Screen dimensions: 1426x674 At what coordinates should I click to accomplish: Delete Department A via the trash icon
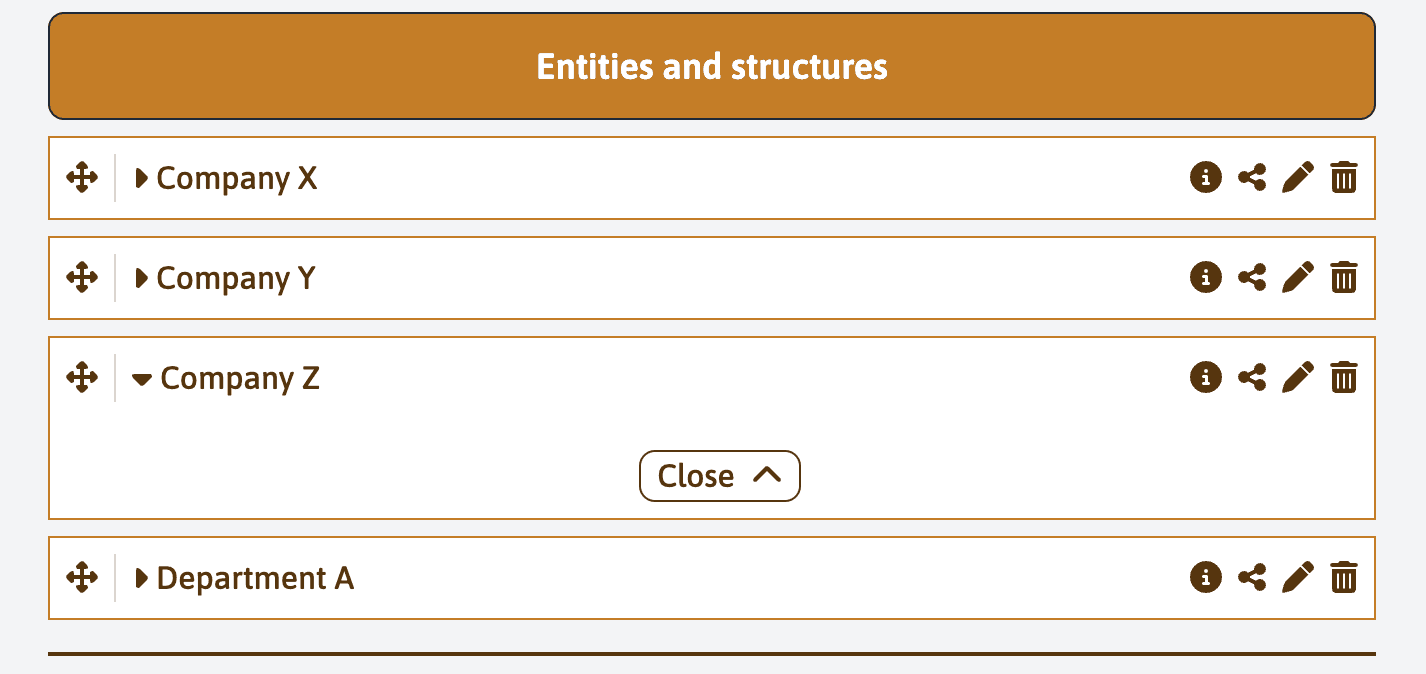point(1344,577)
